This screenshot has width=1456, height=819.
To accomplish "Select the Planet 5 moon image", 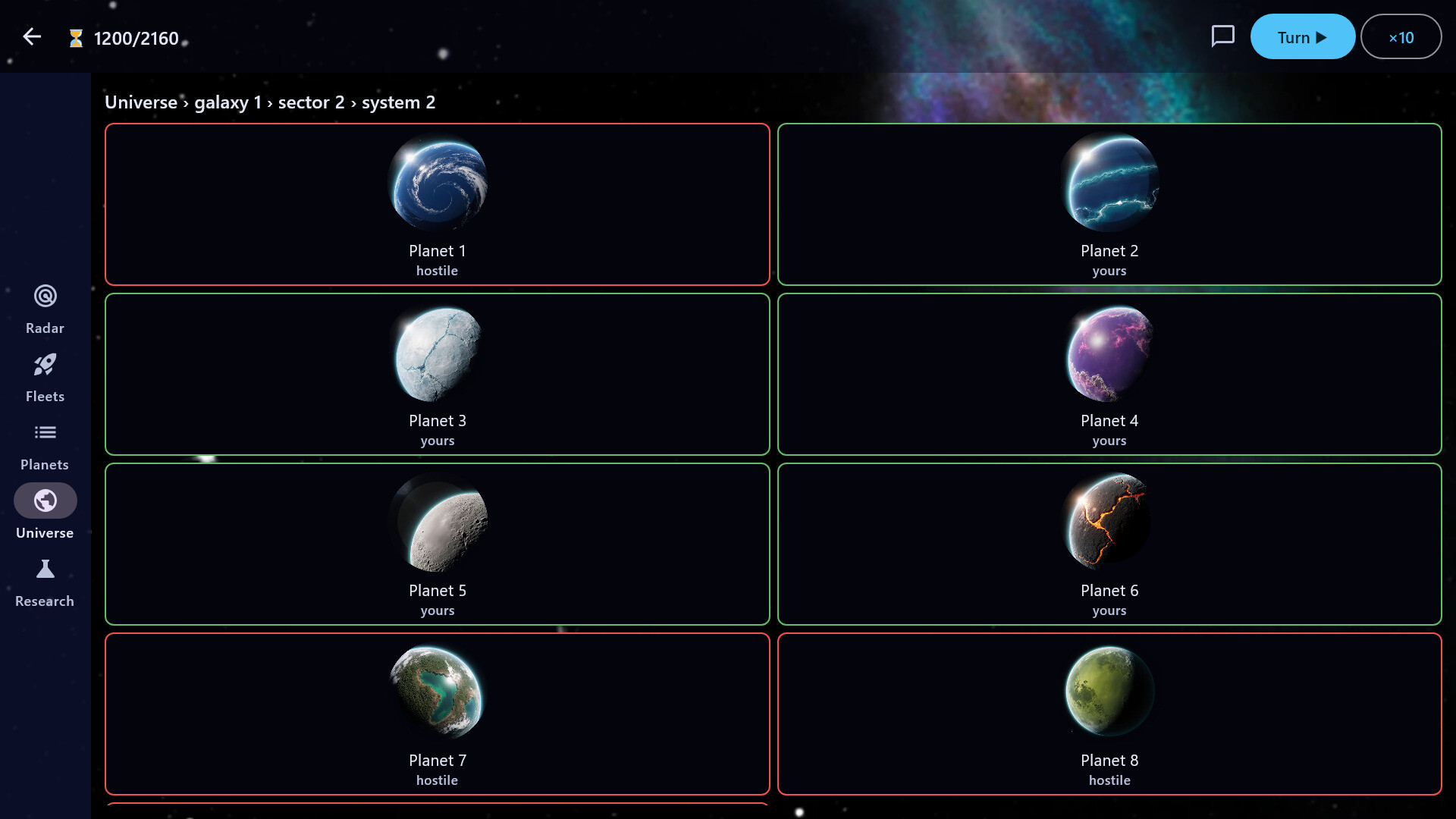I will point(438,522).
